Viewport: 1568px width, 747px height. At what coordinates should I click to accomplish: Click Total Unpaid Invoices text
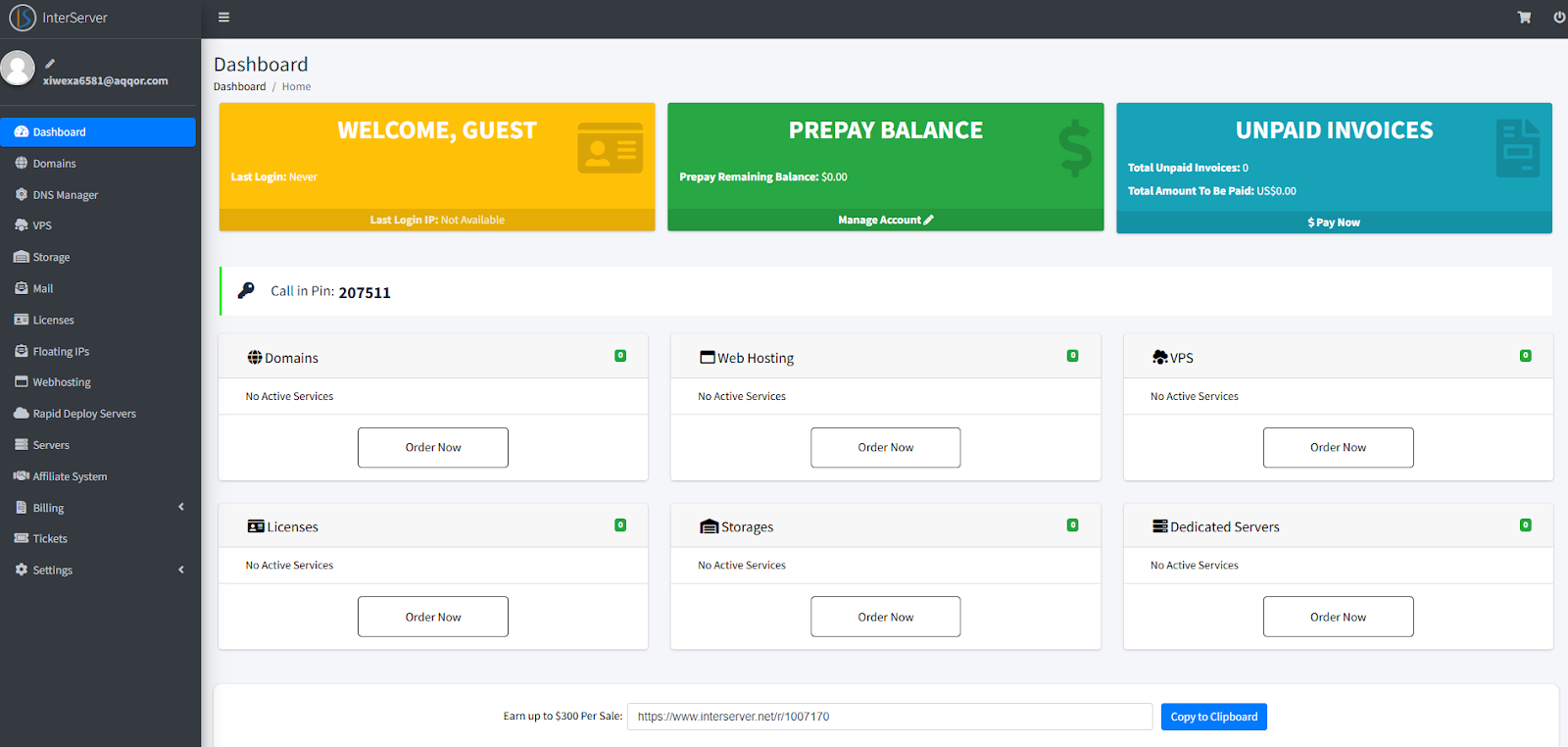1188,168
